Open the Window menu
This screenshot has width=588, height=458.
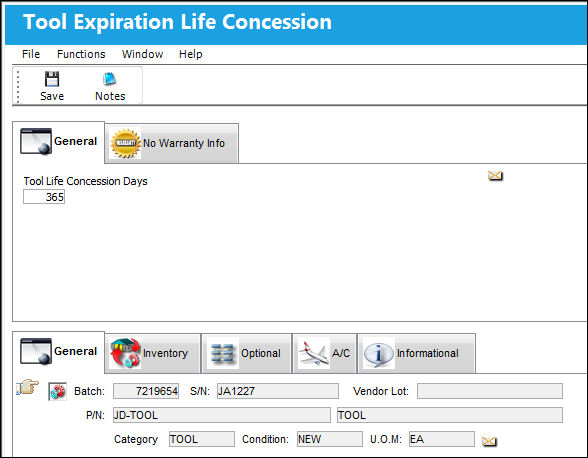142,54
